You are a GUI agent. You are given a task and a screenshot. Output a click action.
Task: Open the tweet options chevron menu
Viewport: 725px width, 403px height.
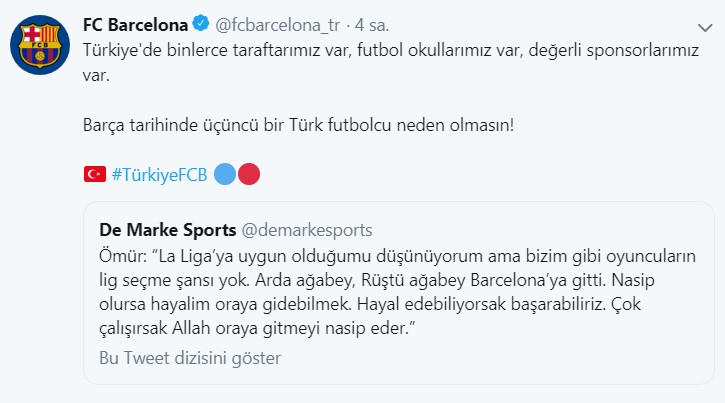click(704, 25)
